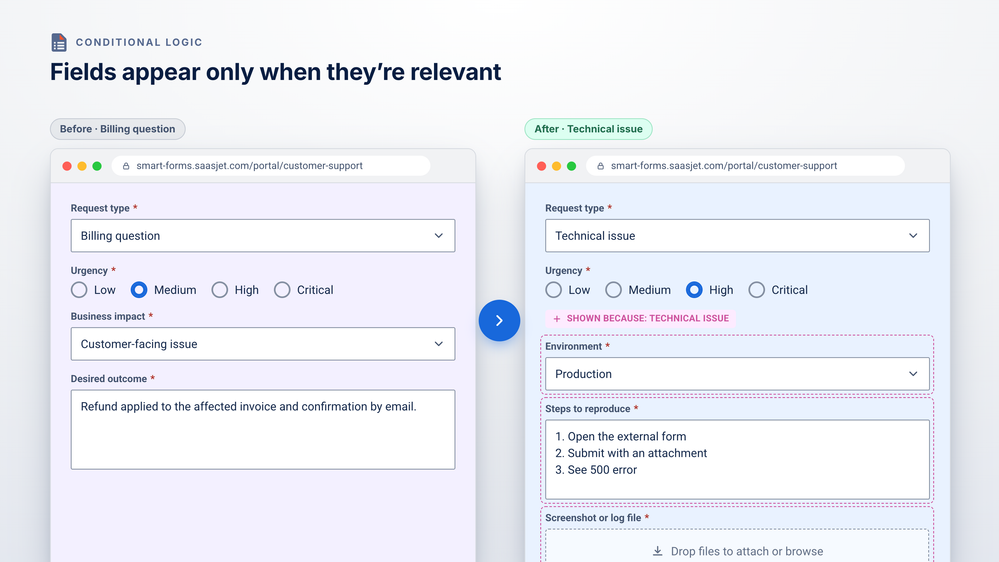
Task: Select High urgency in the Before form
Action: coord(220,290)
